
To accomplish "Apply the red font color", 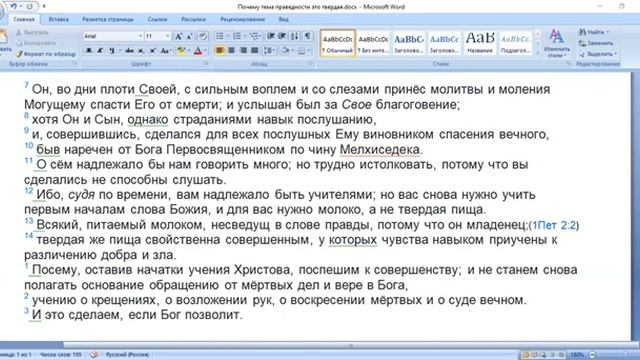I will (x=198, y=51).
